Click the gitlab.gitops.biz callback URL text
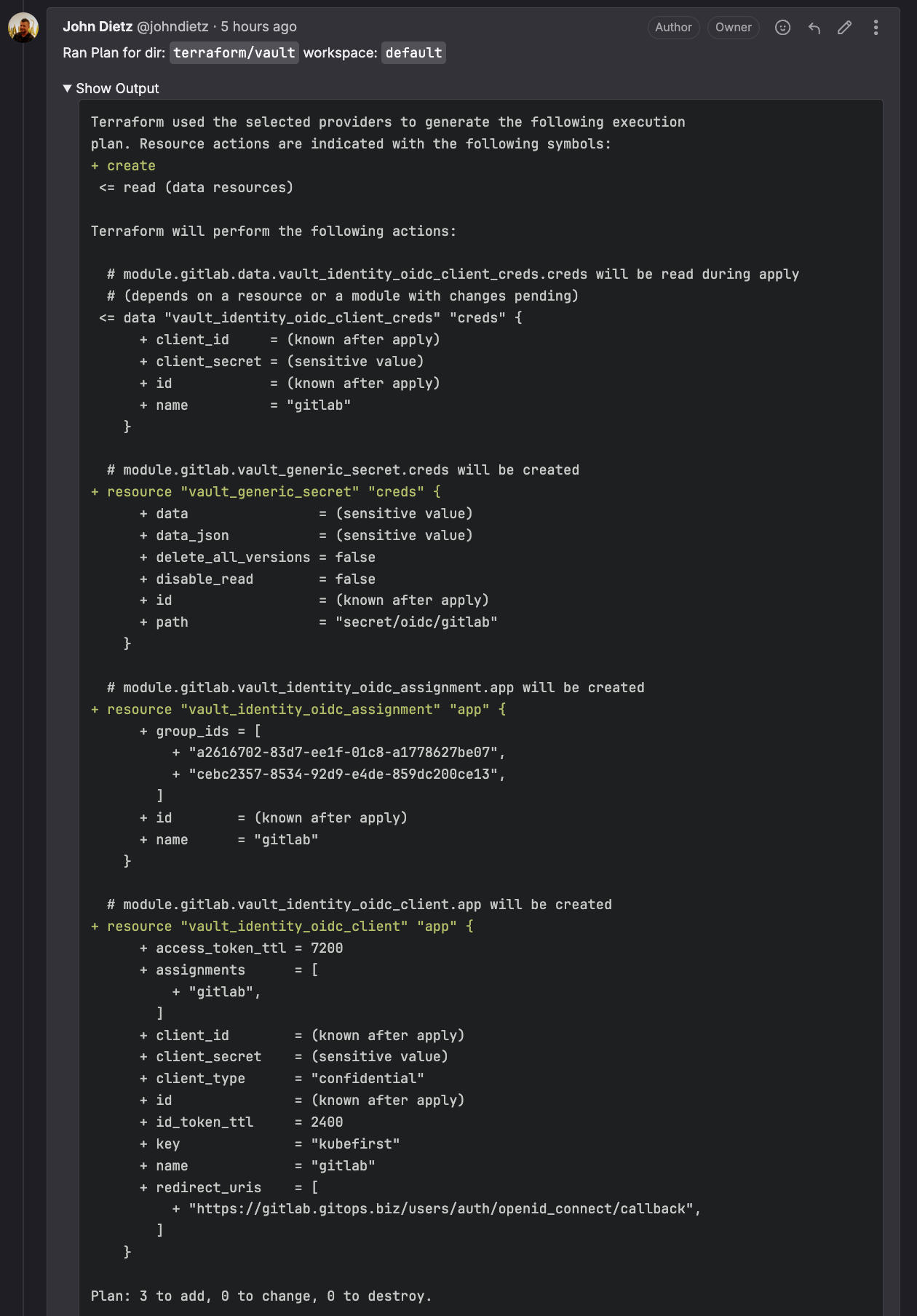This screenshot has height=1316, width=917. (441, 1209)
